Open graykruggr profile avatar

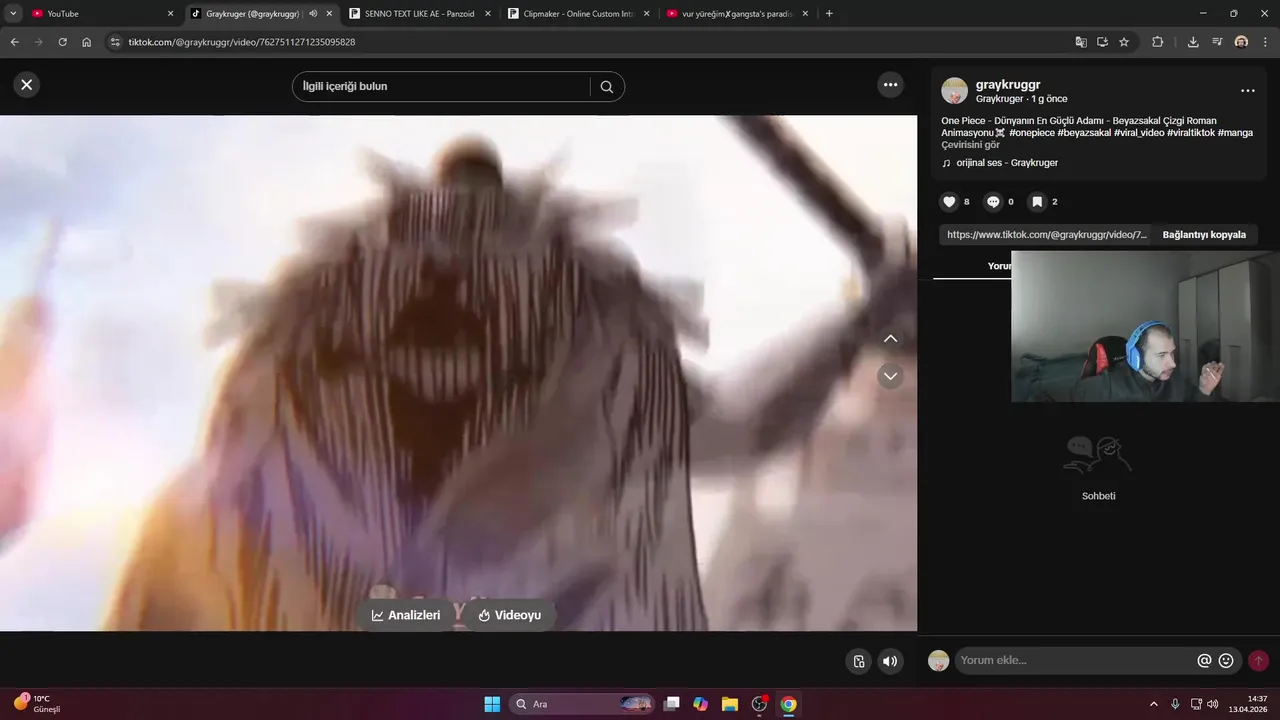(954, 91)
